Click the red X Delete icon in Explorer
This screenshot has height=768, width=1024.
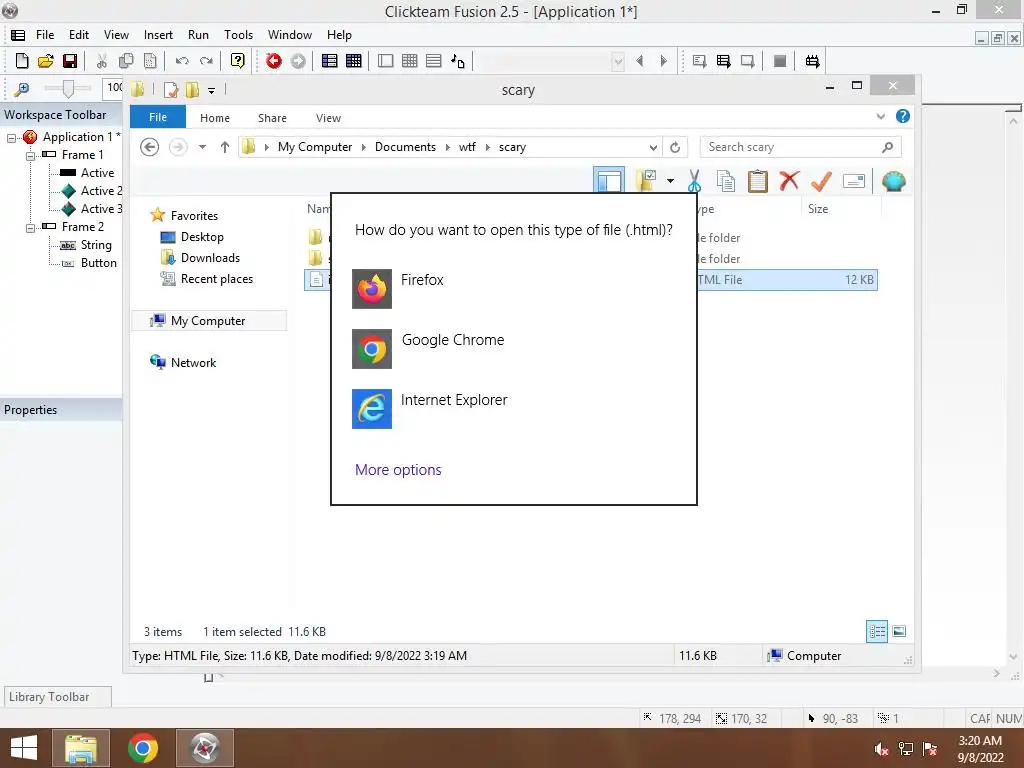tap(790, 180)
